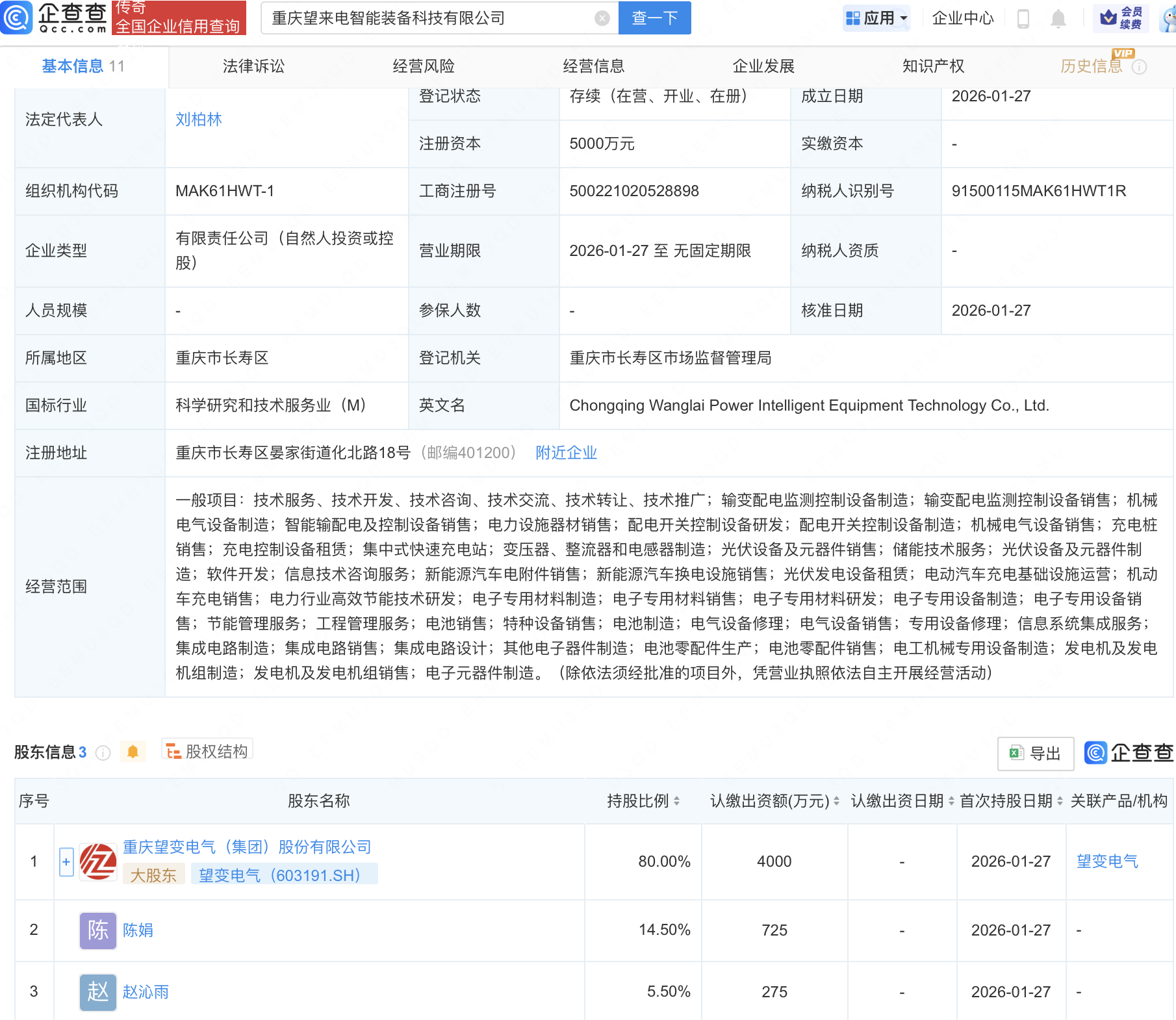This screenshot has height=1020, width=1176.
Task: Expand the 重庆望变电气 shareholder row
Action: point(66,862)
